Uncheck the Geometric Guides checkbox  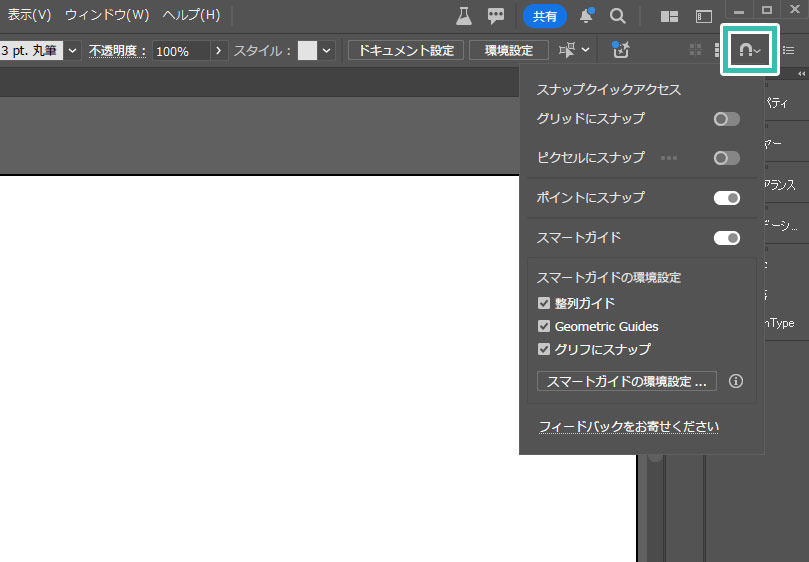[544, 326]
